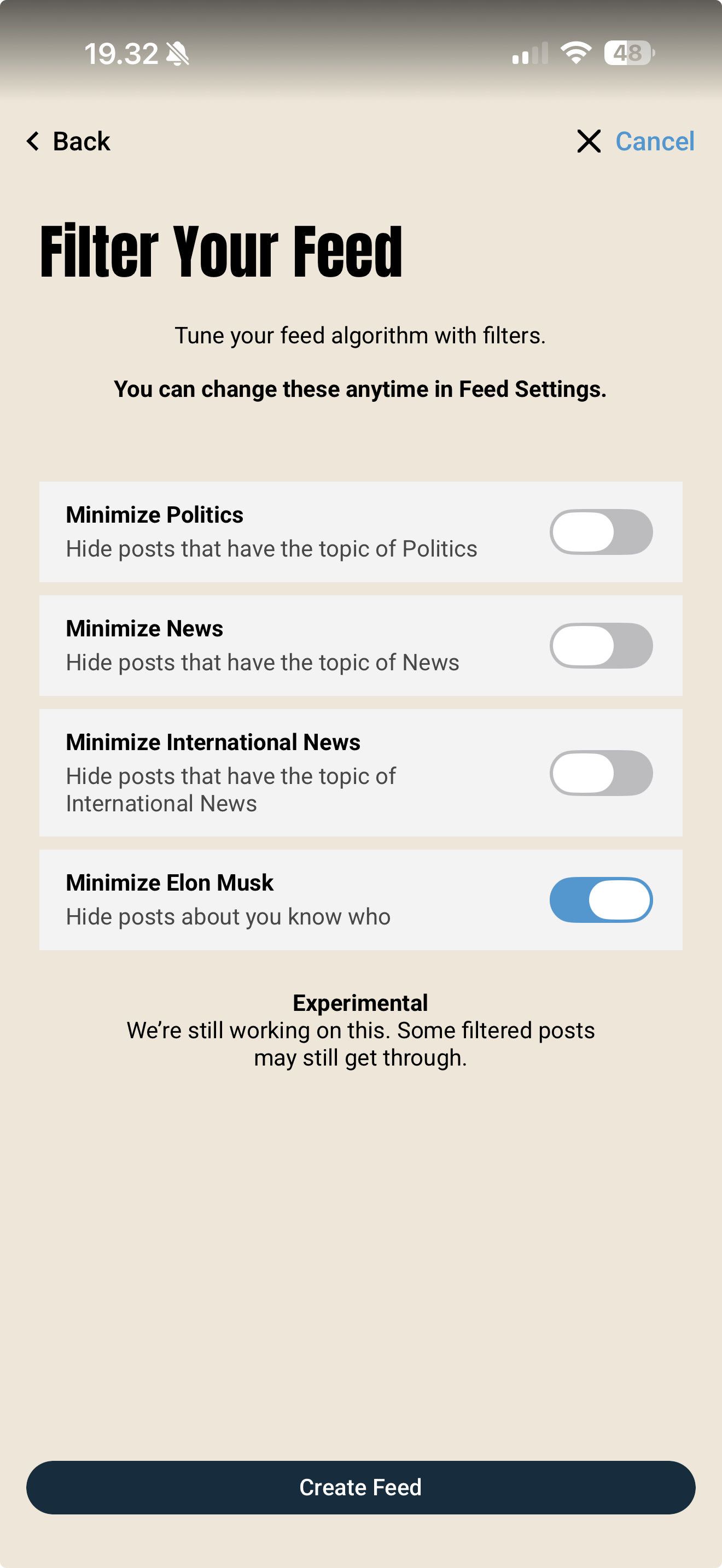
Task: Select the Minimize News row
Action: tap(243, 645)
